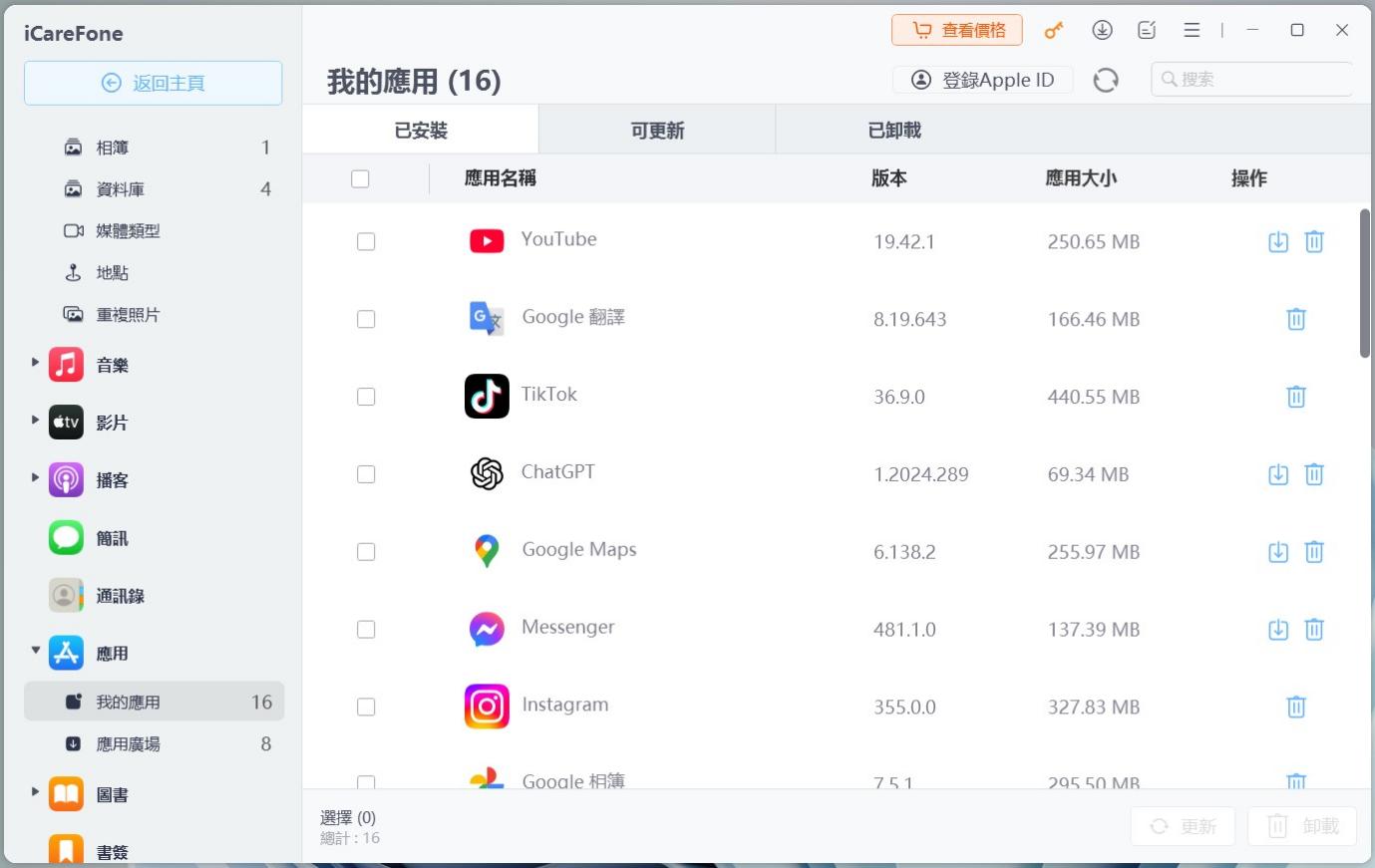Viewport: 1375px width, 868px height.
Task: Click ChatGPT's download icon
Action: pyautogui.click(x=1278, y=474)
